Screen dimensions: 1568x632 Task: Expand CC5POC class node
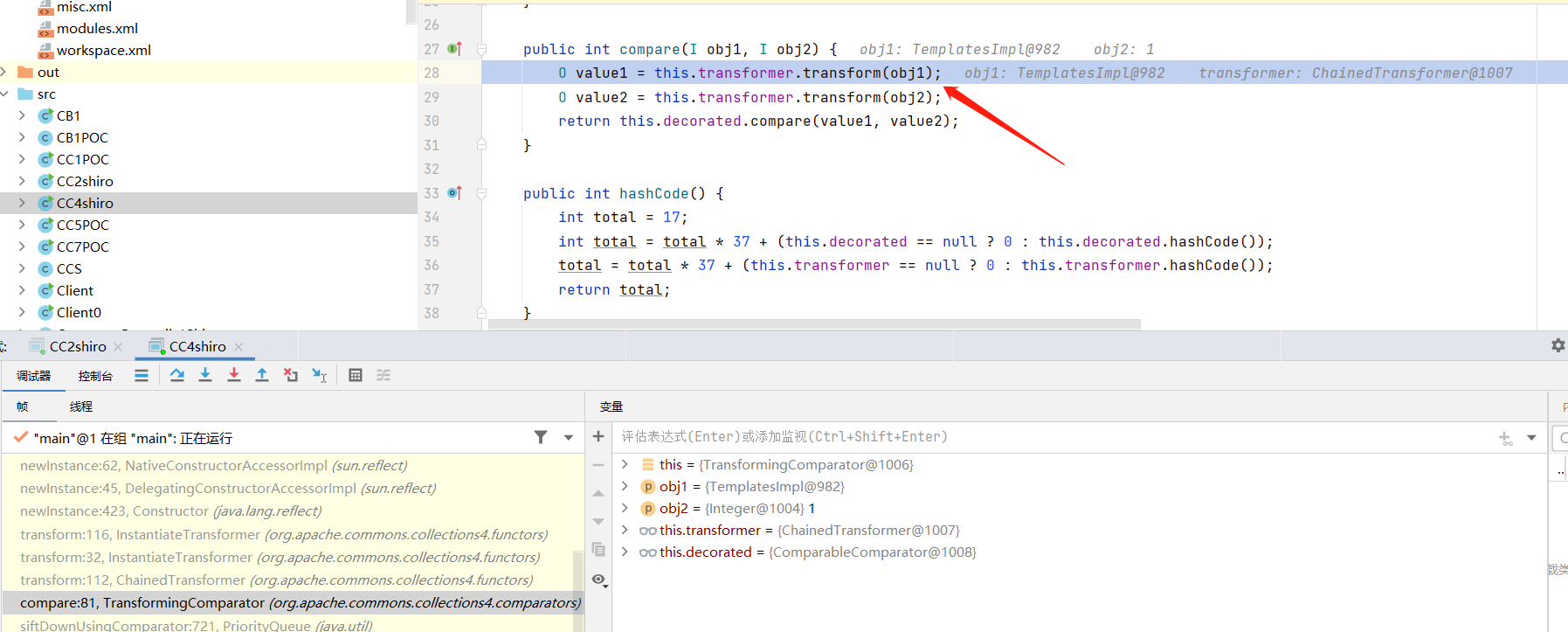[x=22, y=225]
